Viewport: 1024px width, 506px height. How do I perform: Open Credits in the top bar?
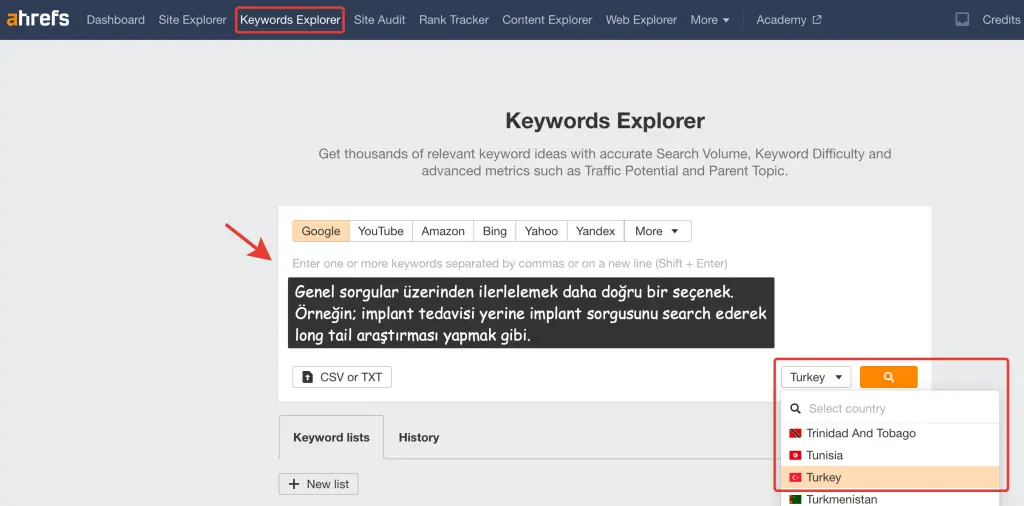click(x=1001, y=20)
